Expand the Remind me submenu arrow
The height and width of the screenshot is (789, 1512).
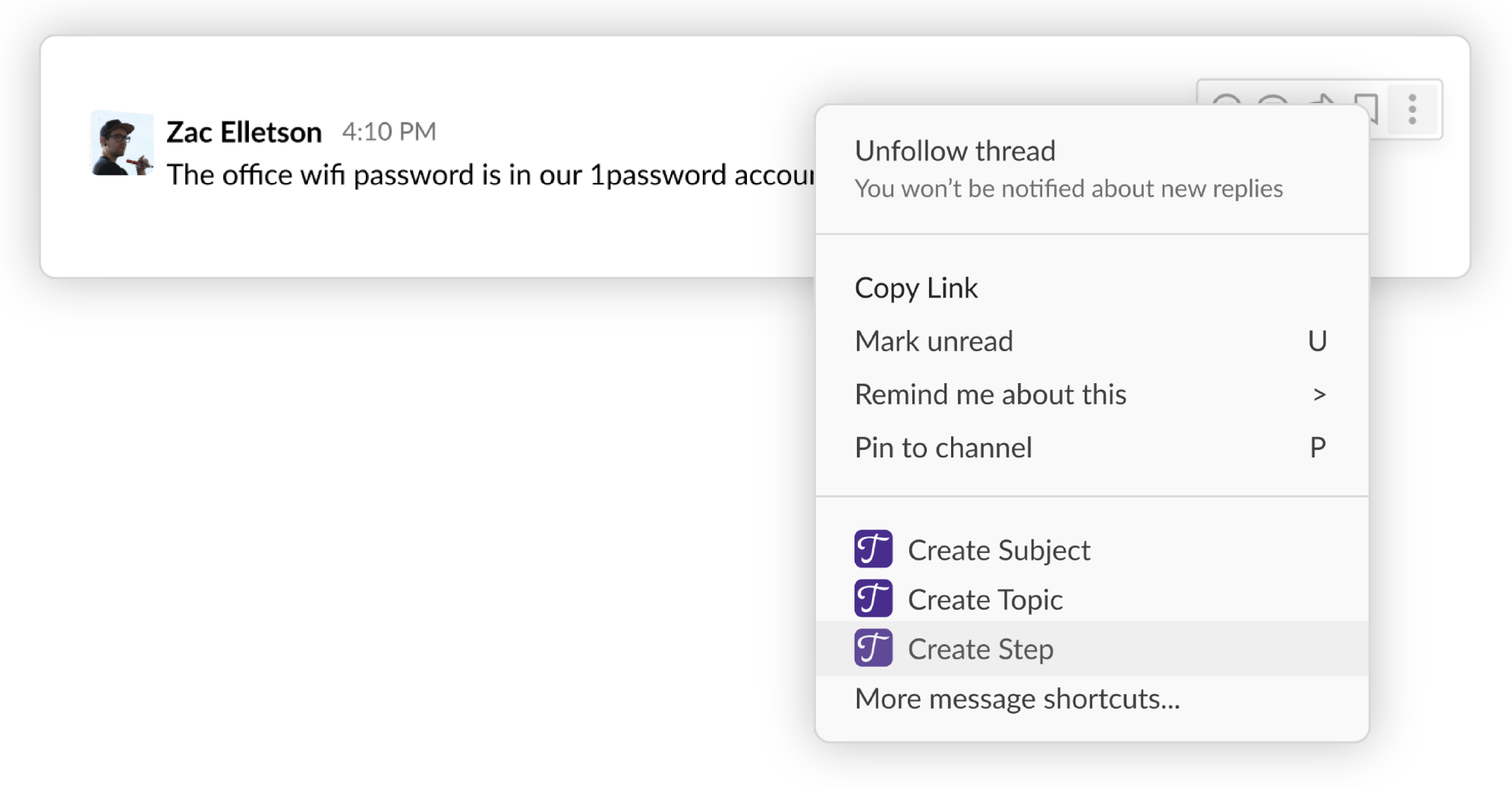1319,394
